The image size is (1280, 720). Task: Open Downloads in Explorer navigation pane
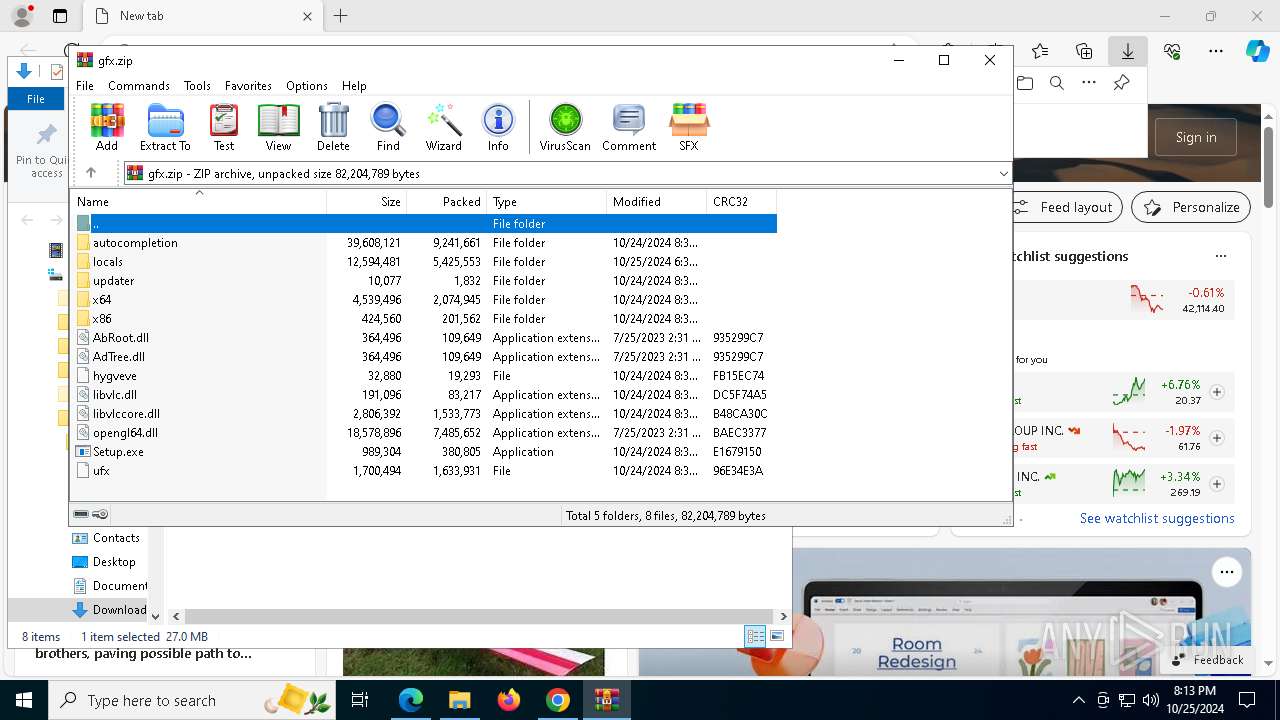[x=110, y=610]
